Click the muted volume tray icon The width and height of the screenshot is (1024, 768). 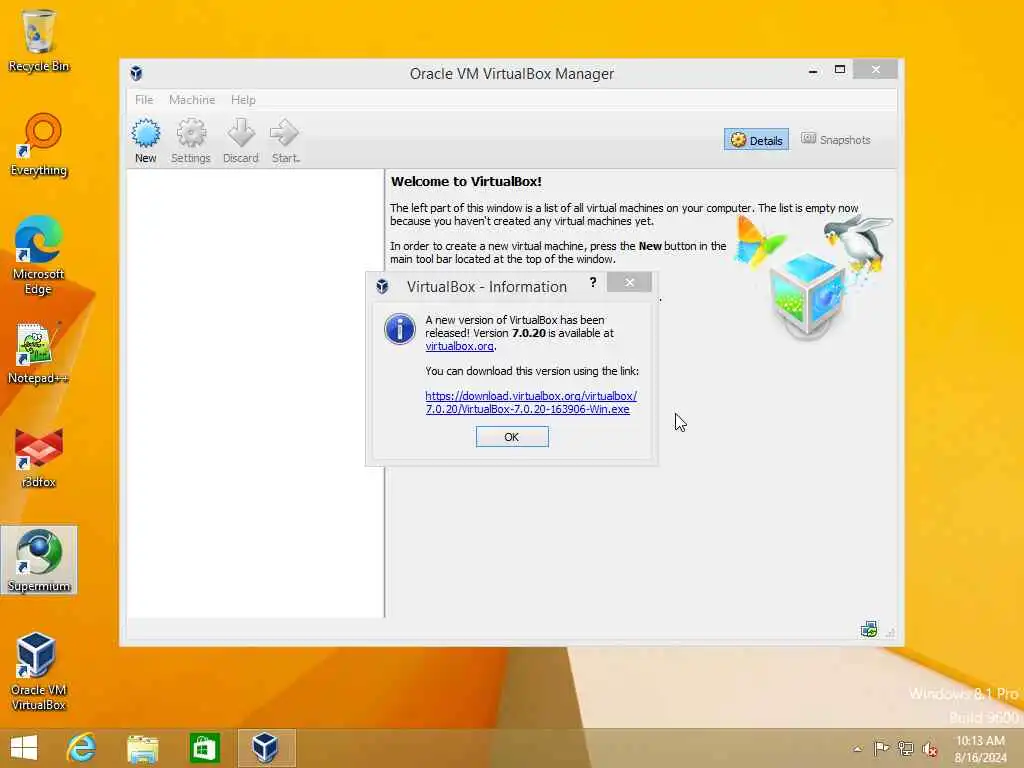[930, 749]
